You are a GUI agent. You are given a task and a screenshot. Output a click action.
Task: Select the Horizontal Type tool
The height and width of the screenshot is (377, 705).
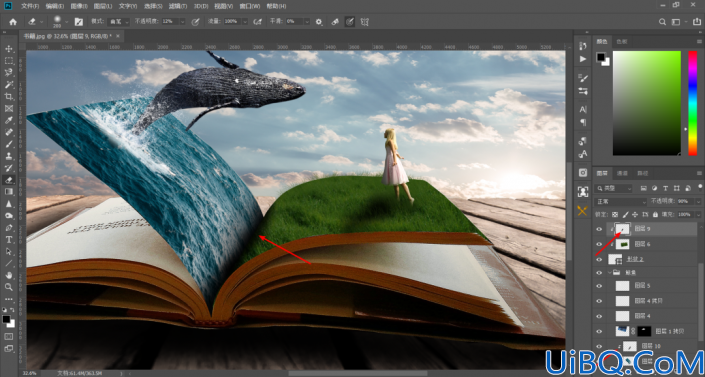point(9,240)
